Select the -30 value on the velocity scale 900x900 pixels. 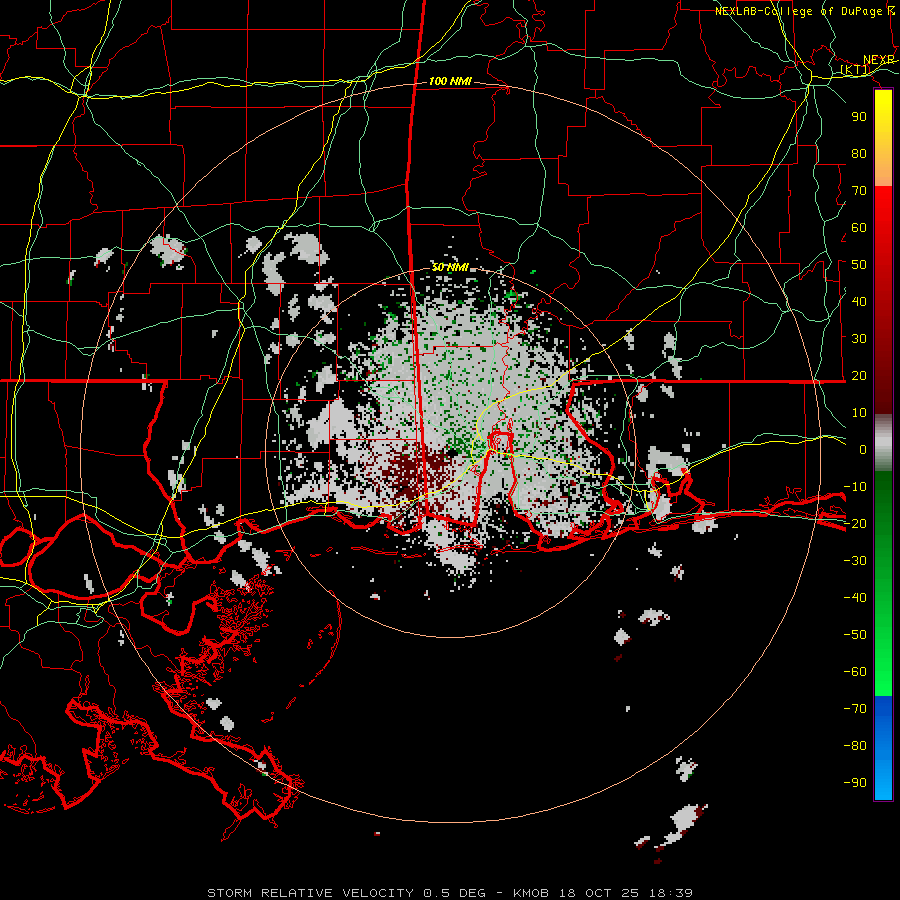point(855,561)
